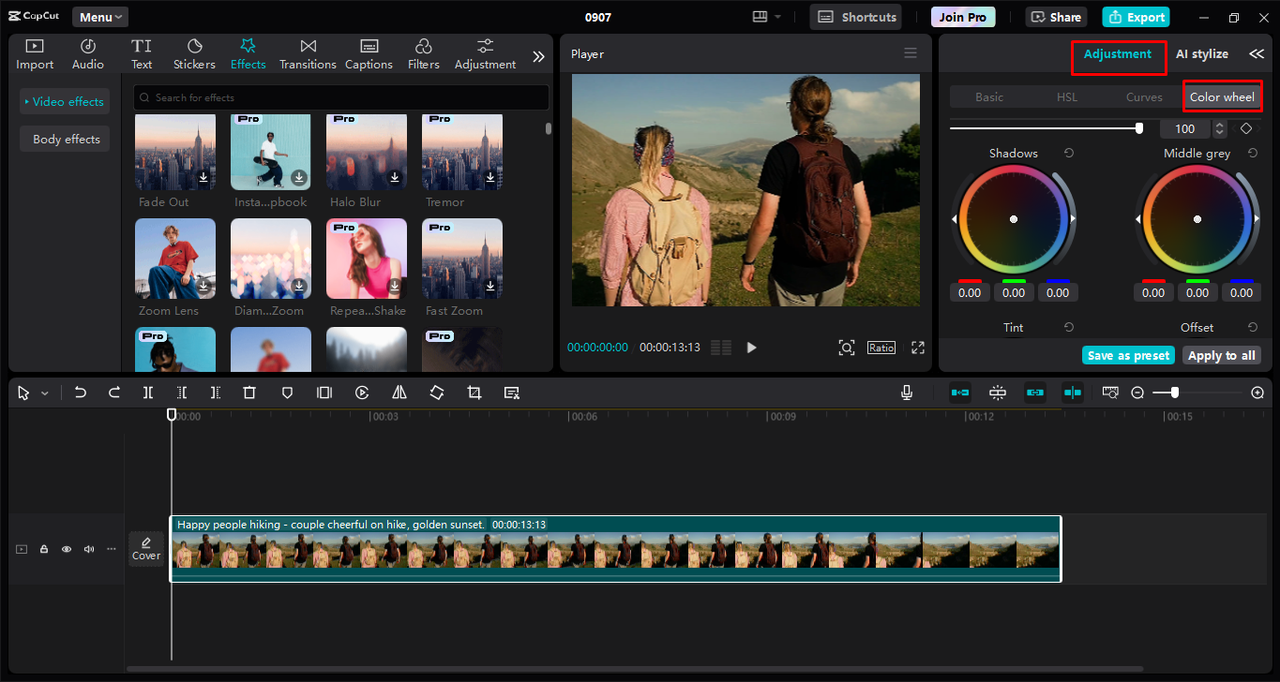Click the Join Pro button

[x=963, y=17]
